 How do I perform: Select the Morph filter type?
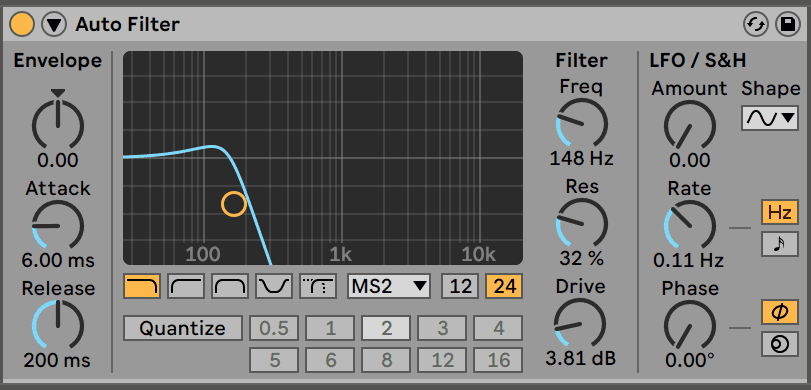pos(318,286)
